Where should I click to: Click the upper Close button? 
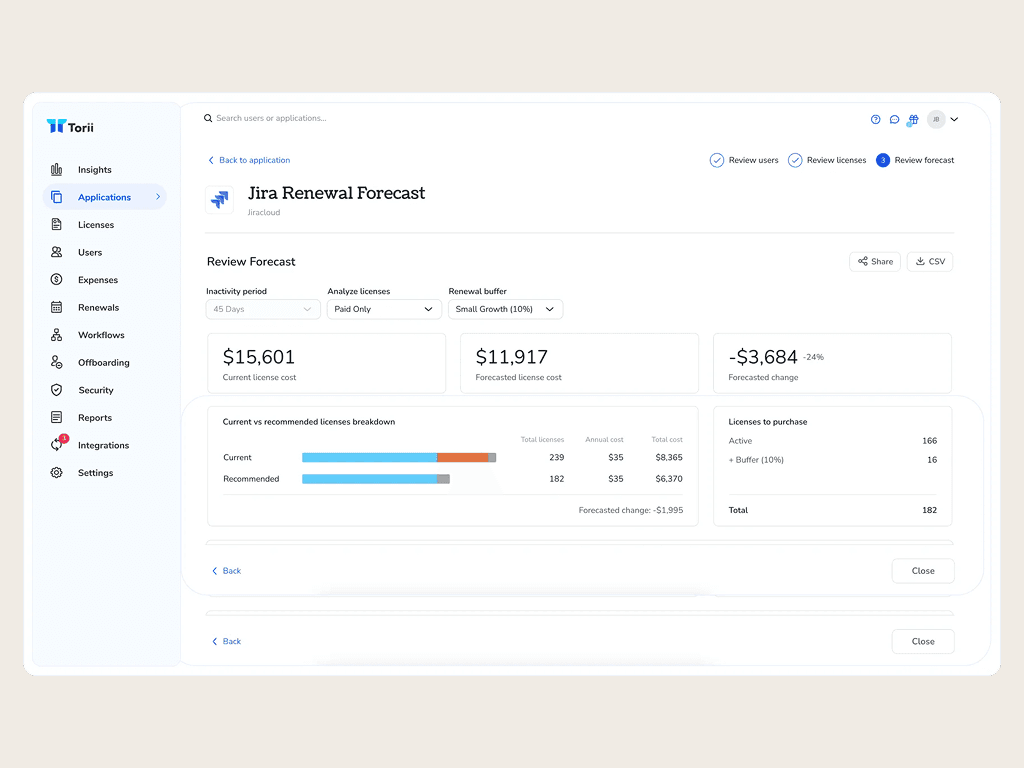click(x=923, y=571)
